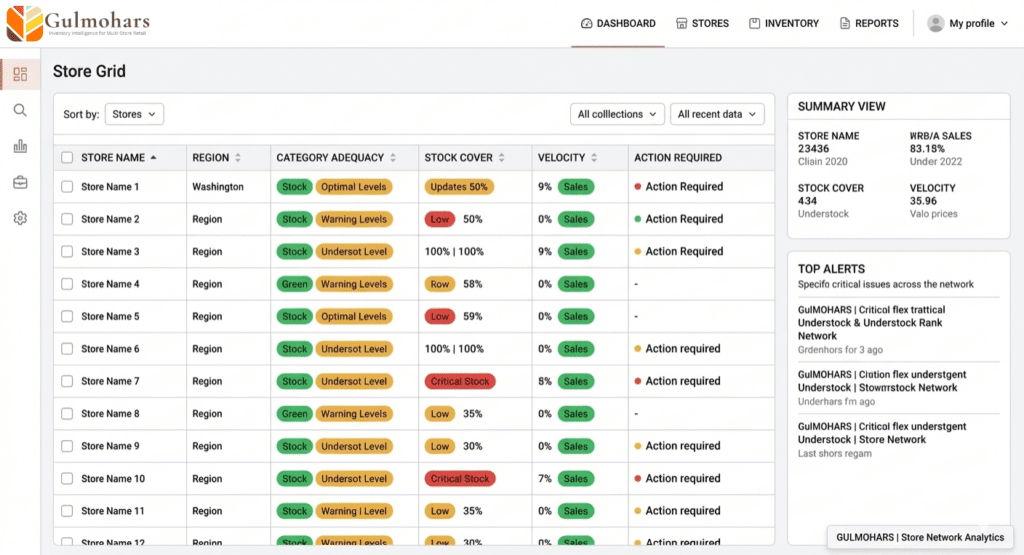The width and height of the screenshot is (1024, 555).
Task: Open the grid dashboard sidebar icon
Action: [20, 74]
